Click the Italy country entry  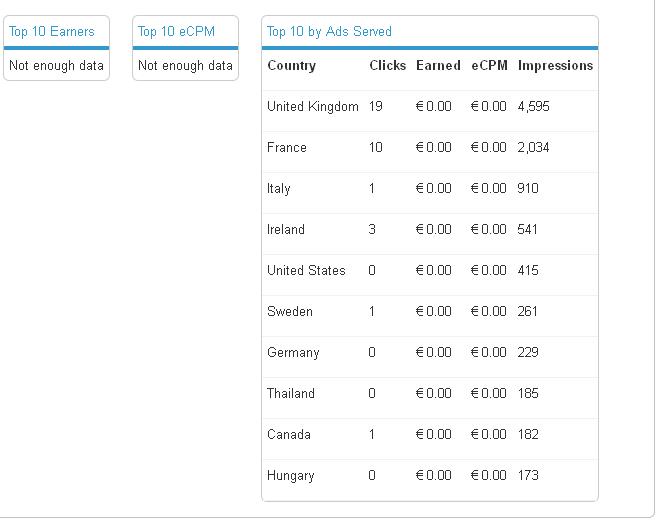tap(279, 188)
